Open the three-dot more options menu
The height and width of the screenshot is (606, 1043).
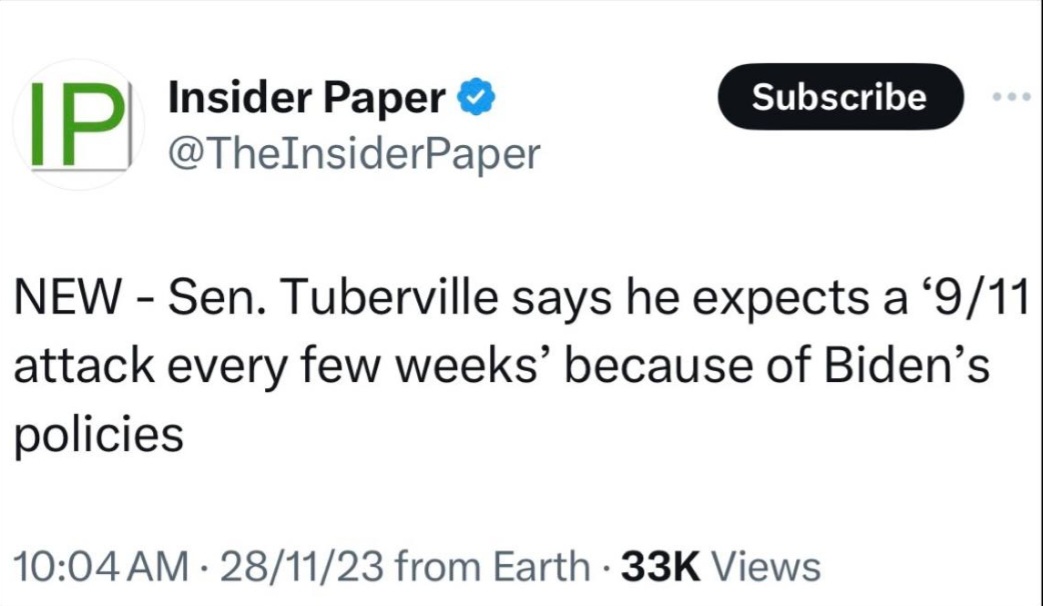pyautogui.click(x=1011, y=97)
